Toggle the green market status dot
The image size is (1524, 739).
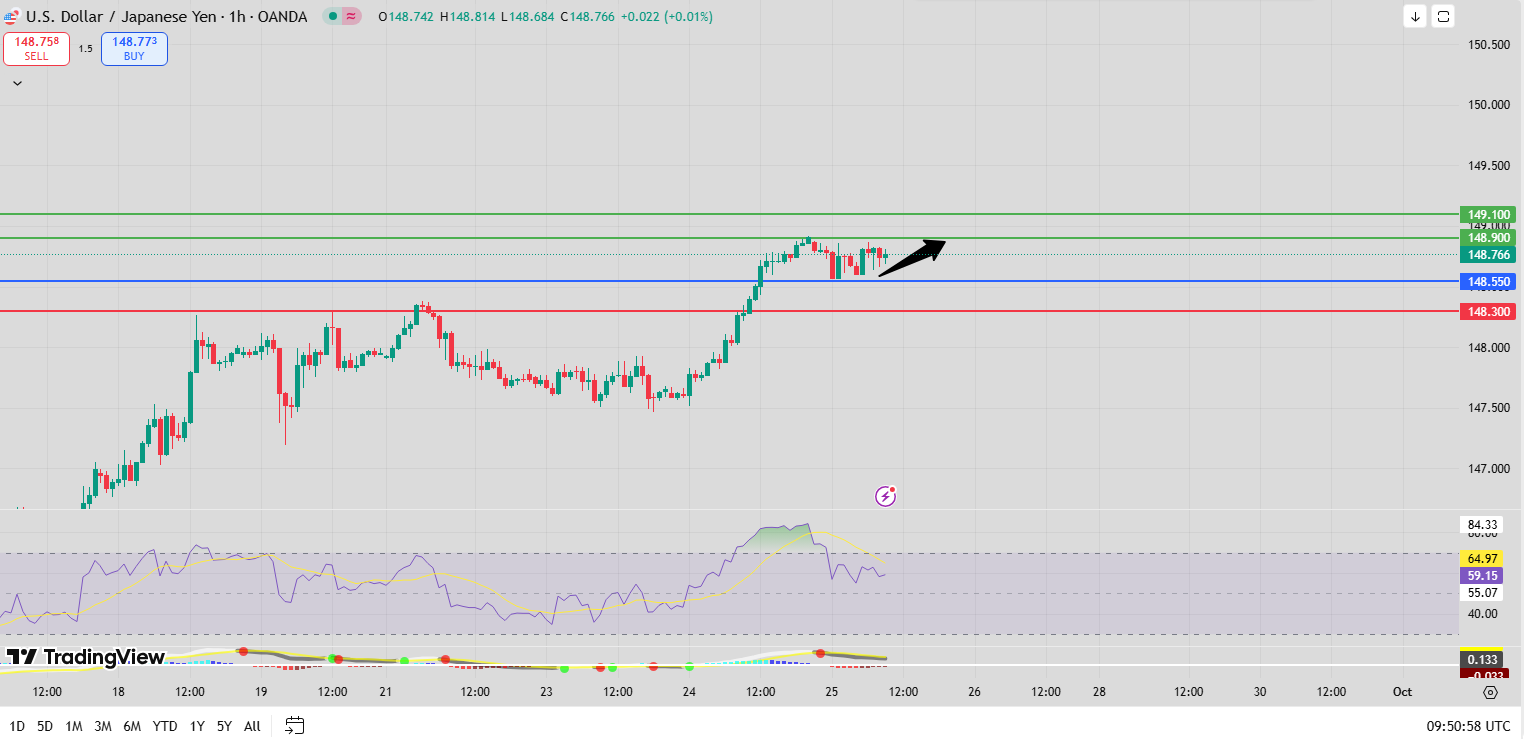coord(332,17)
